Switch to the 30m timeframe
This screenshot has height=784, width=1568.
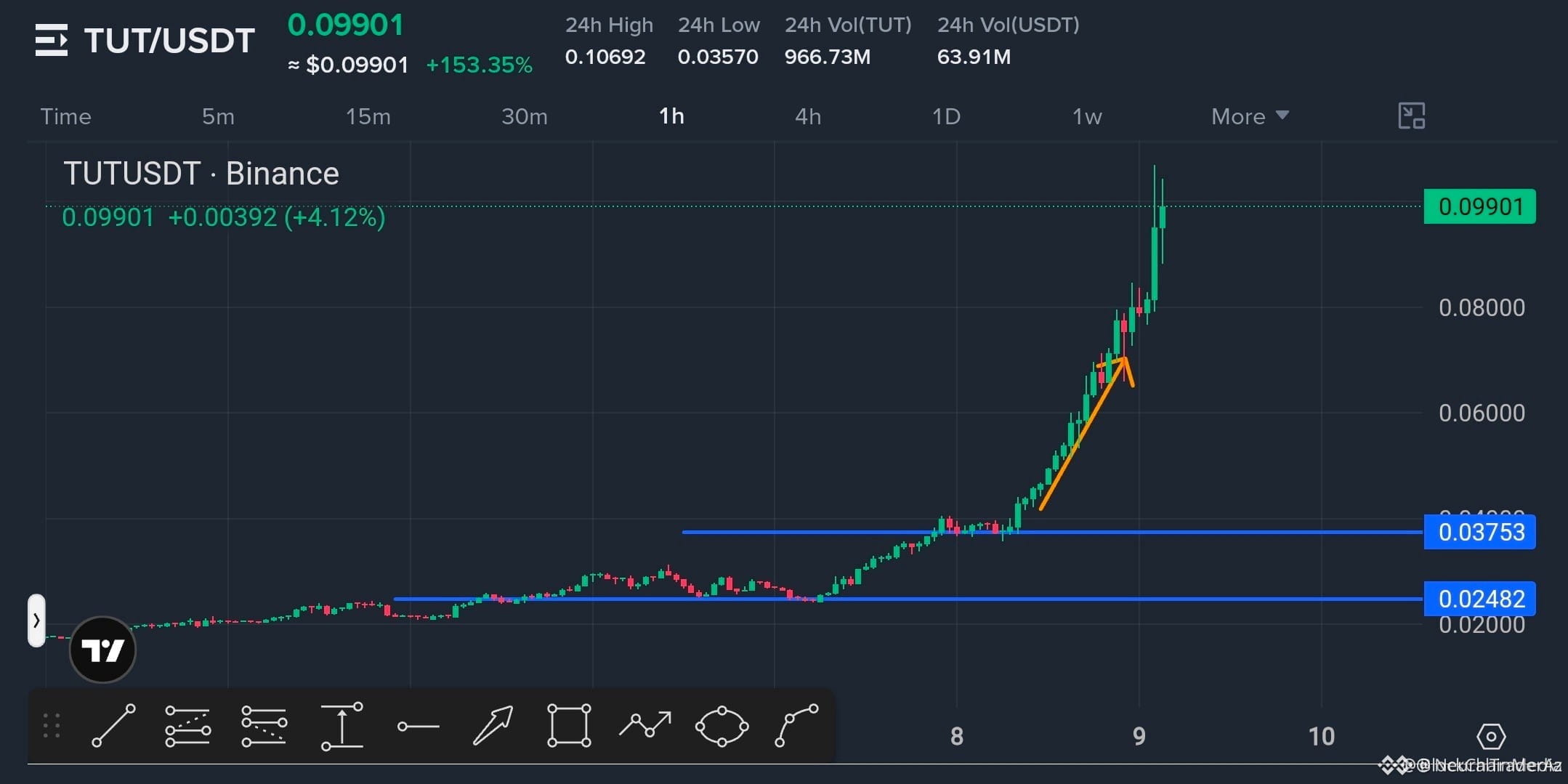[x=525, y=116]
